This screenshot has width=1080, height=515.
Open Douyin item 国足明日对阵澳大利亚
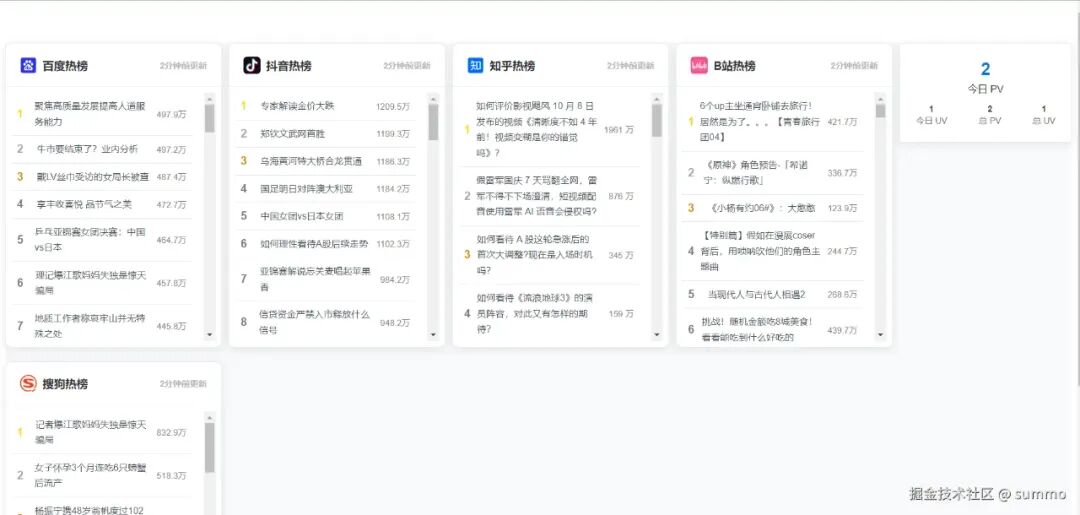pos(307,189)
